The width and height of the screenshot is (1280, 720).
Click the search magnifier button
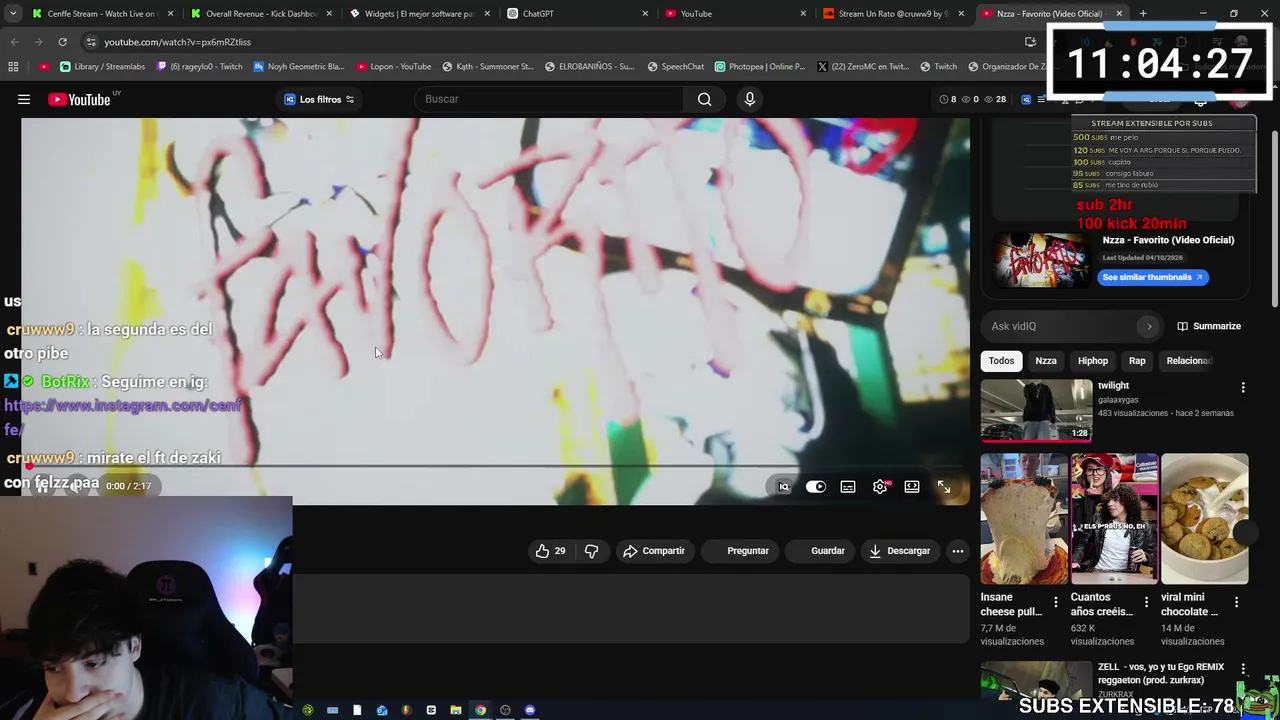click(704, 99)
